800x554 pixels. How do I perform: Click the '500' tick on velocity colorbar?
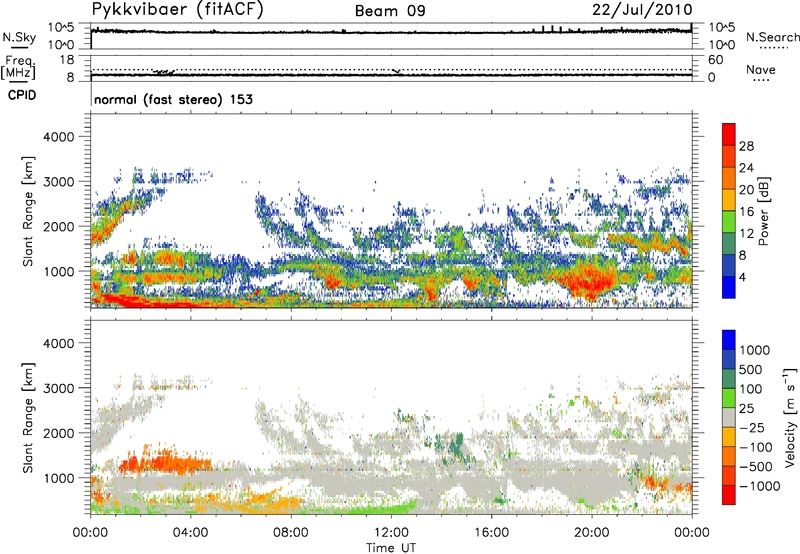coord(751,370)
